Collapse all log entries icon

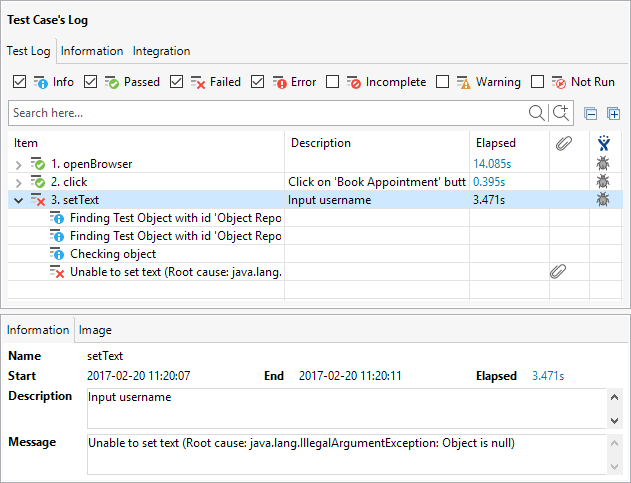[x=591, y=114]
